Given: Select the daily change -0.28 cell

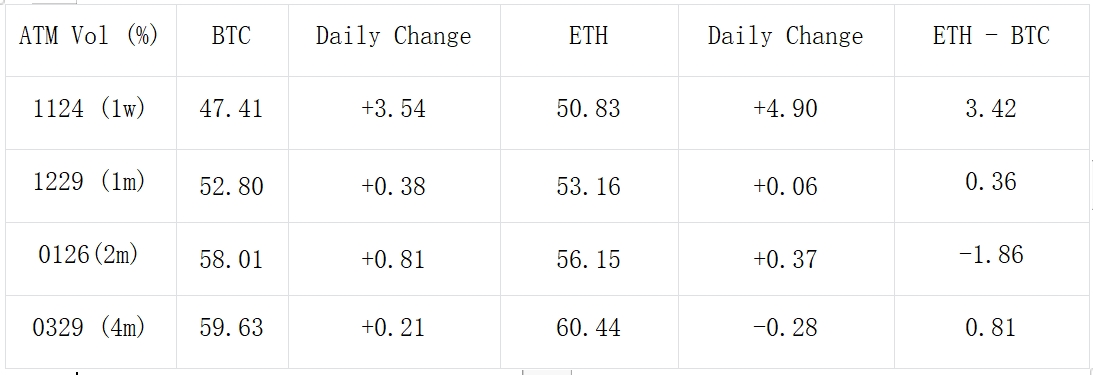Looking at the screenshot, I should (786, 332).
